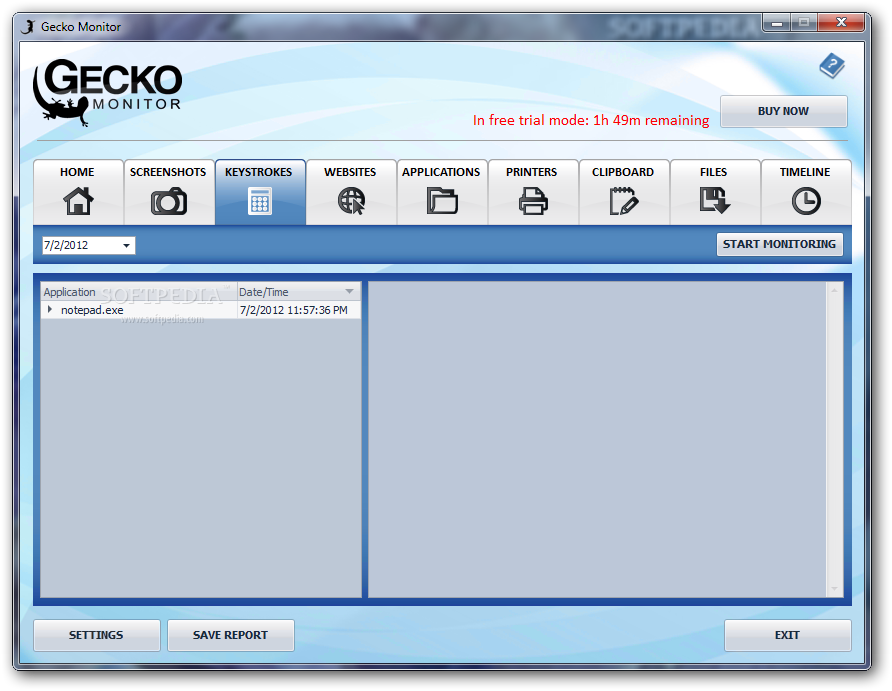Click the details pane scrollbar up arrow

(x=834, y=290)
